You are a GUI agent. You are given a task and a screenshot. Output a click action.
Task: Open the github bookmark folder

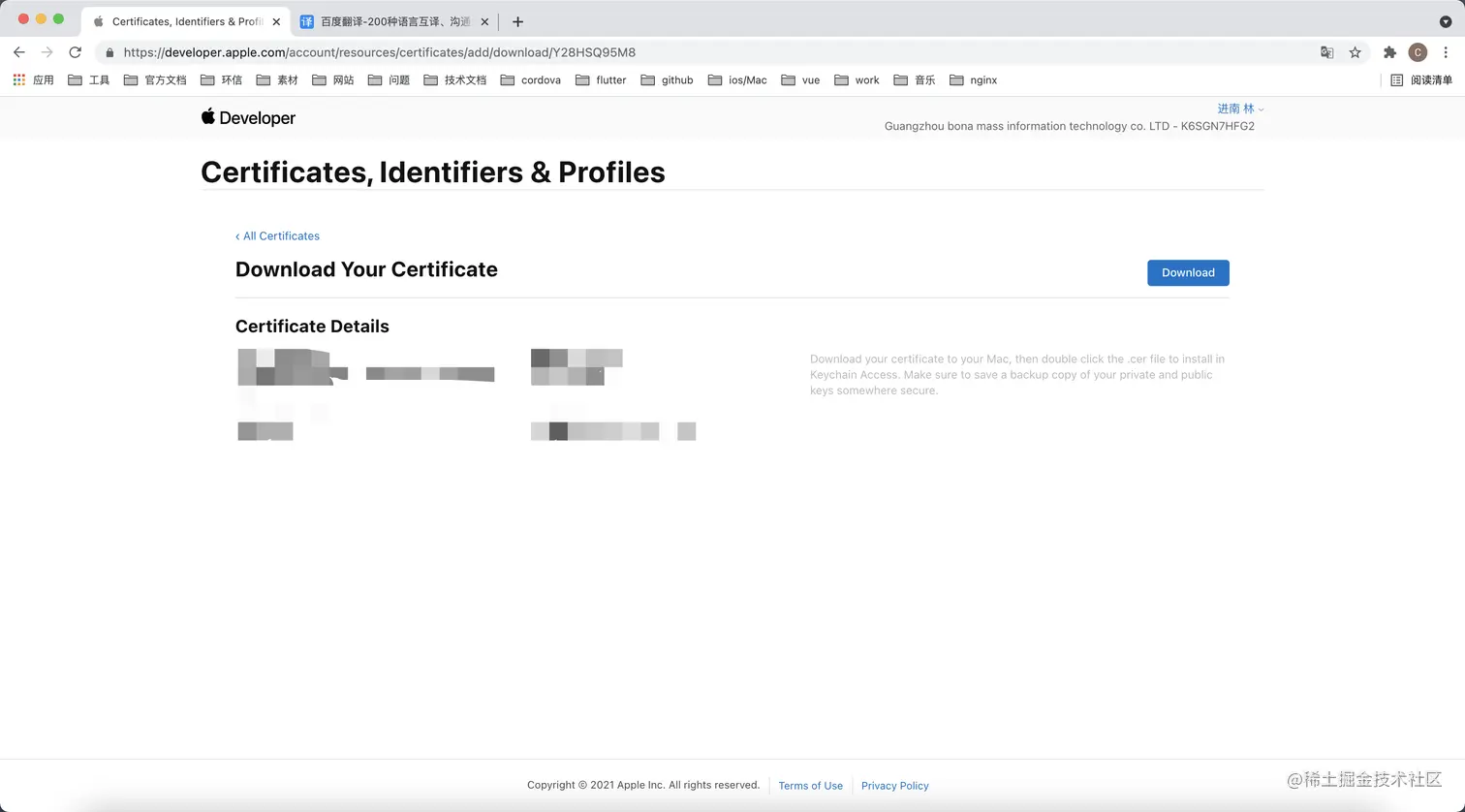tap(668, 80)
